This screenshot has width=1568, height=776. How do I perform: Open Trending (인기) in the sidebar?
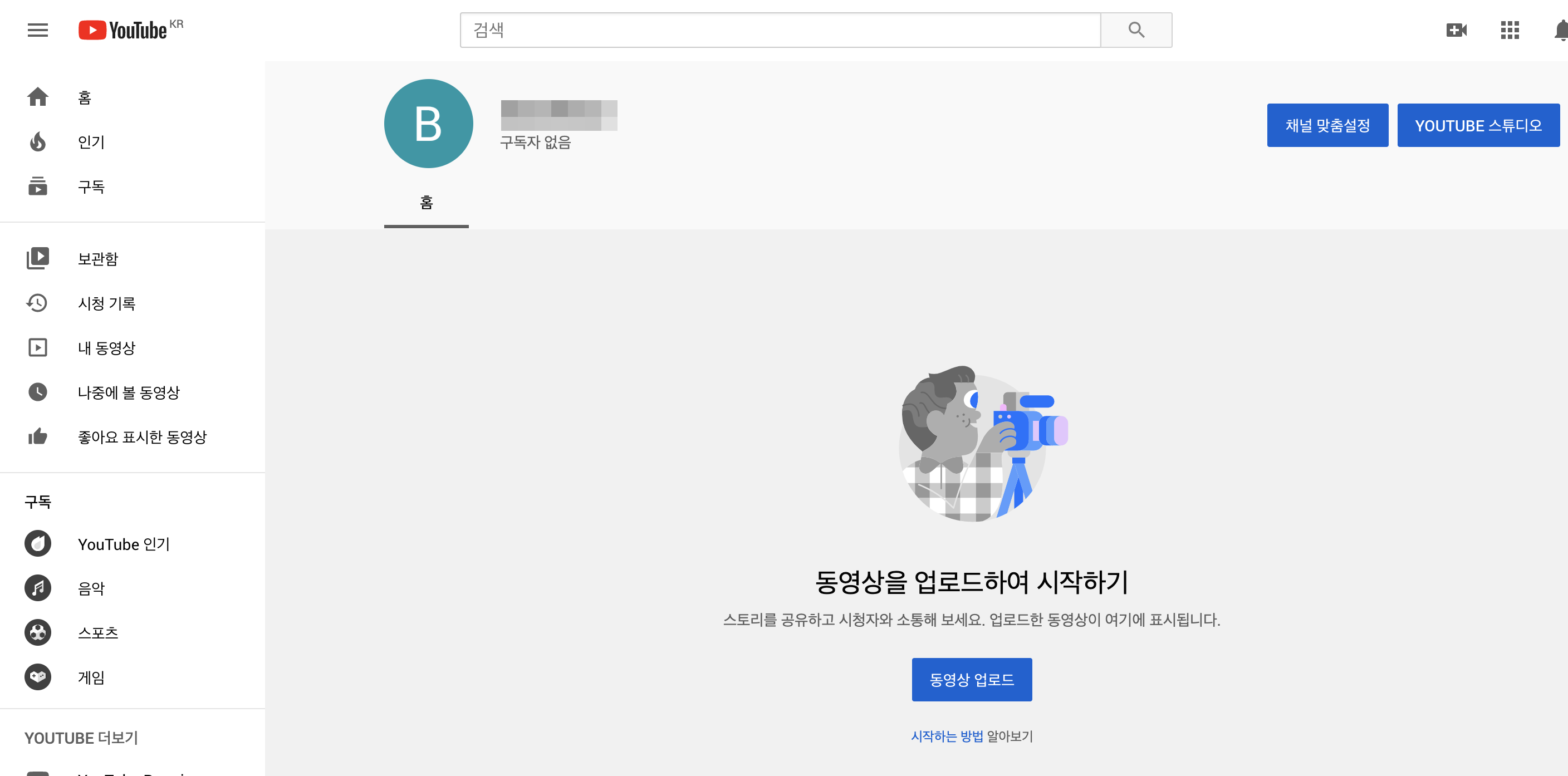(x=91, y=142)
